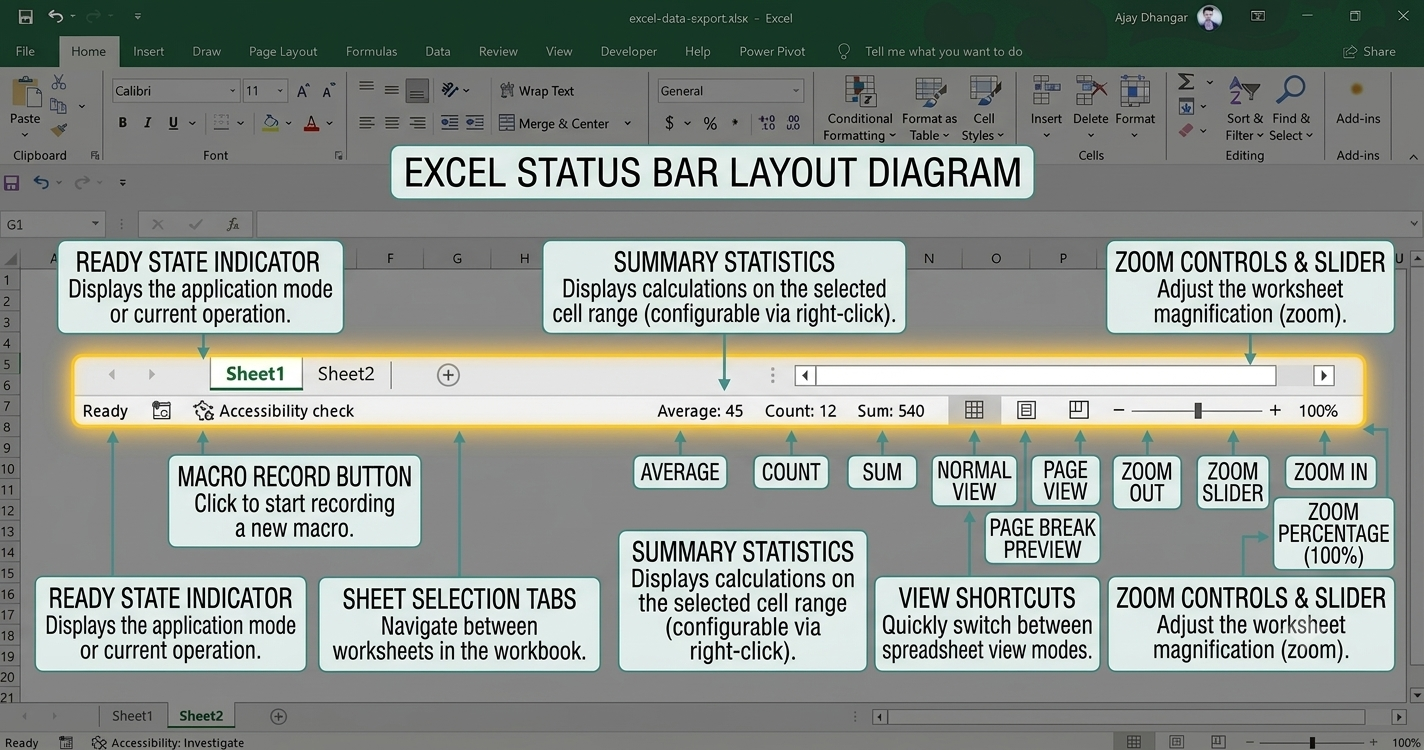Open the Name Box G1 dropdown
The width and height of the screenshot is (1424, 750).
96,225
